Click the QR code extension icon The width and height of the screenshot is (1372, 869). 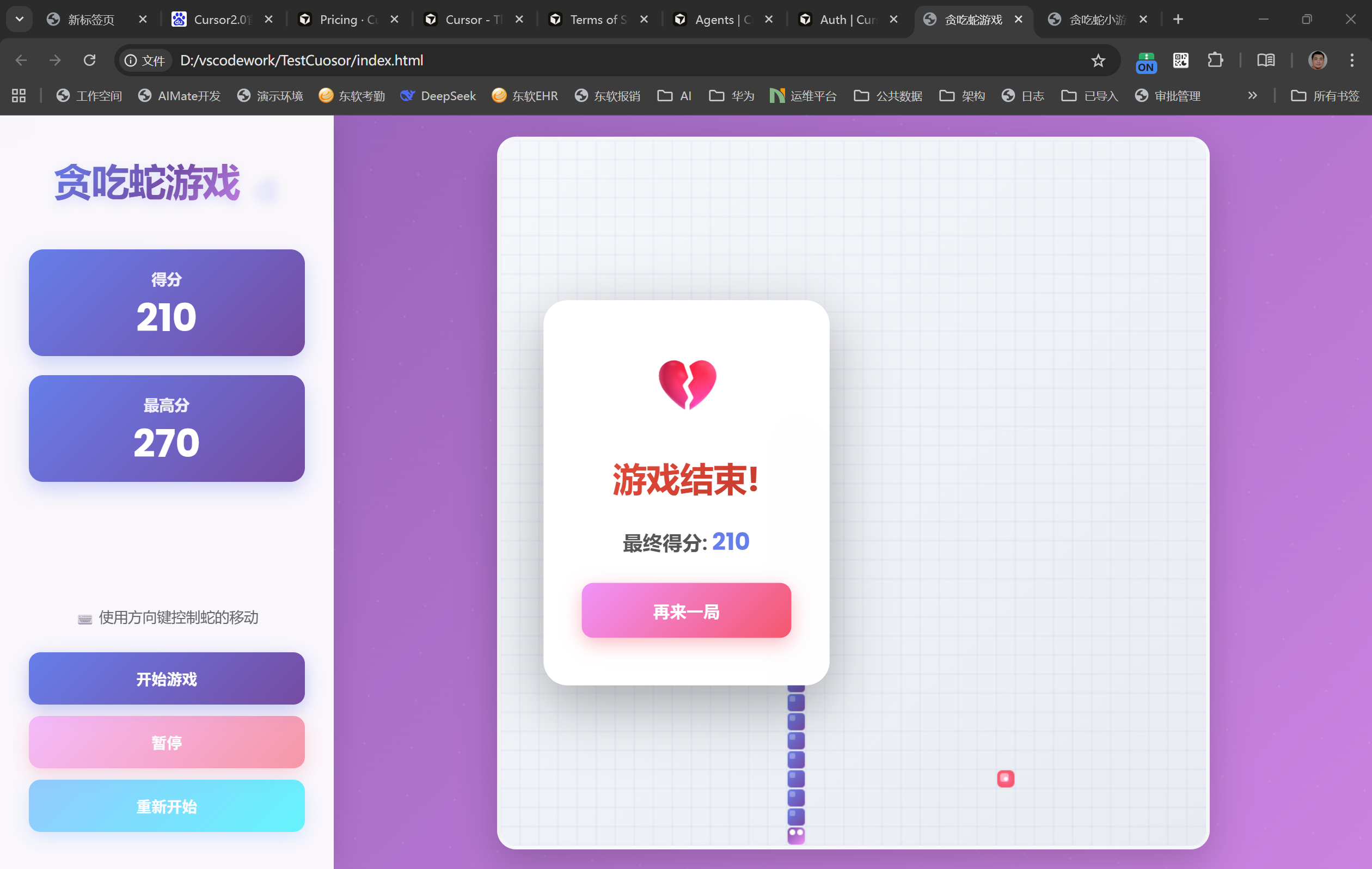[1180, 60]
